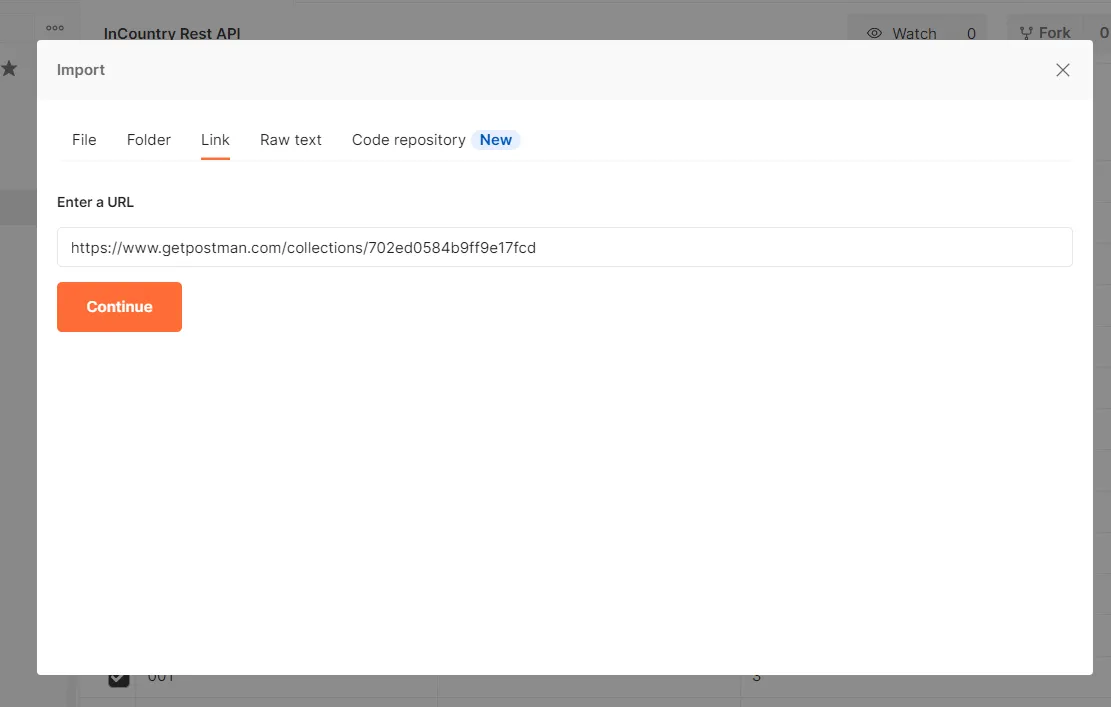Open the more options (•••) menu
The height and width of the screenshot is (707, 1111).
pyautogui.click(x=55, y=28)
